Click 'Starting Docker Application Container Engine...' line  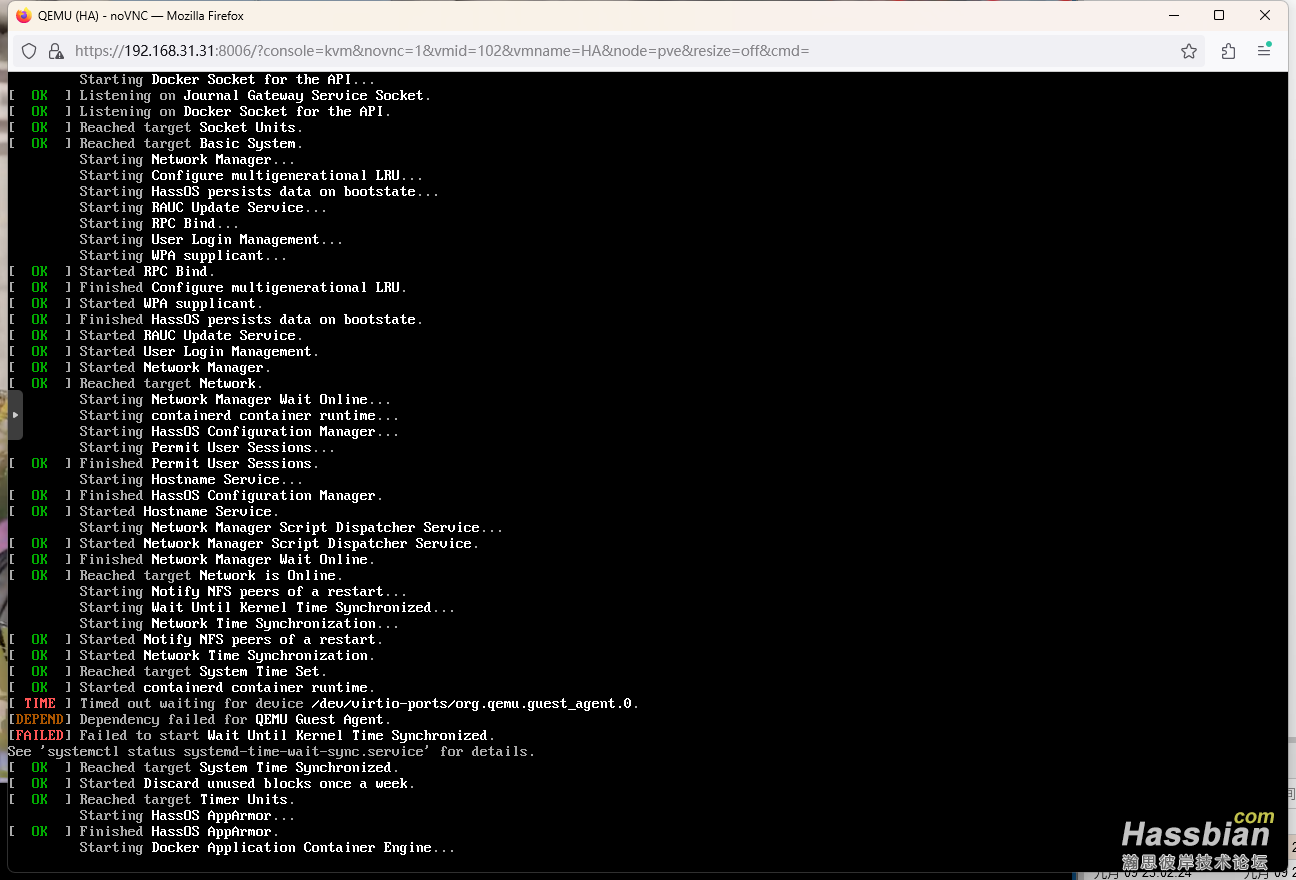pos(267,847)
